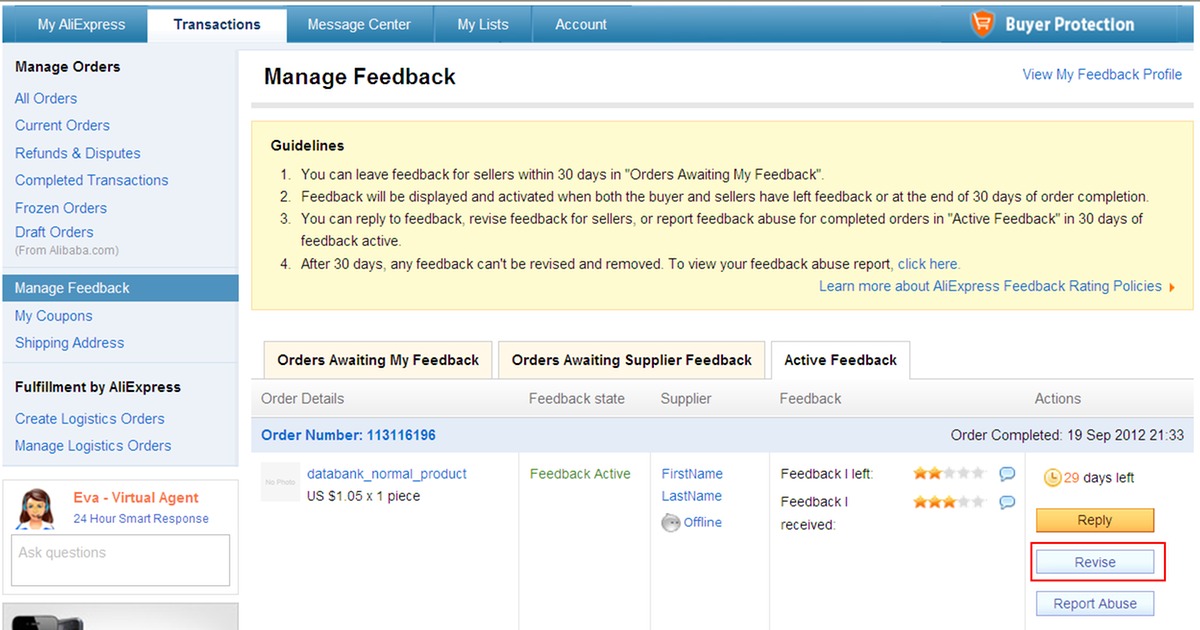Open View My Feedback Profile link
The image size is (1200, 630).
[x=1101, y=74]
